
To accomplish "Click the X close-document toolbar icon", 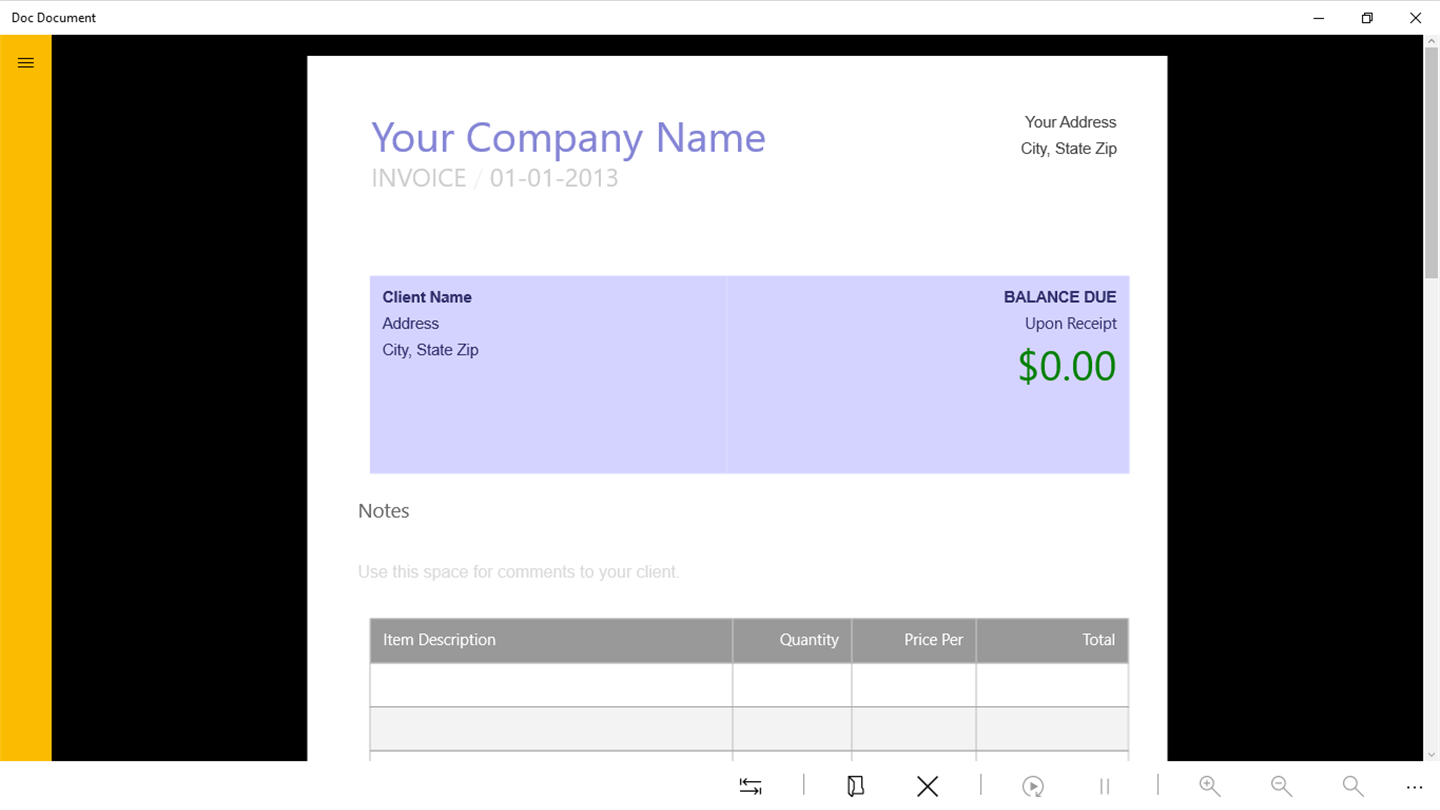I will [927, 786].
